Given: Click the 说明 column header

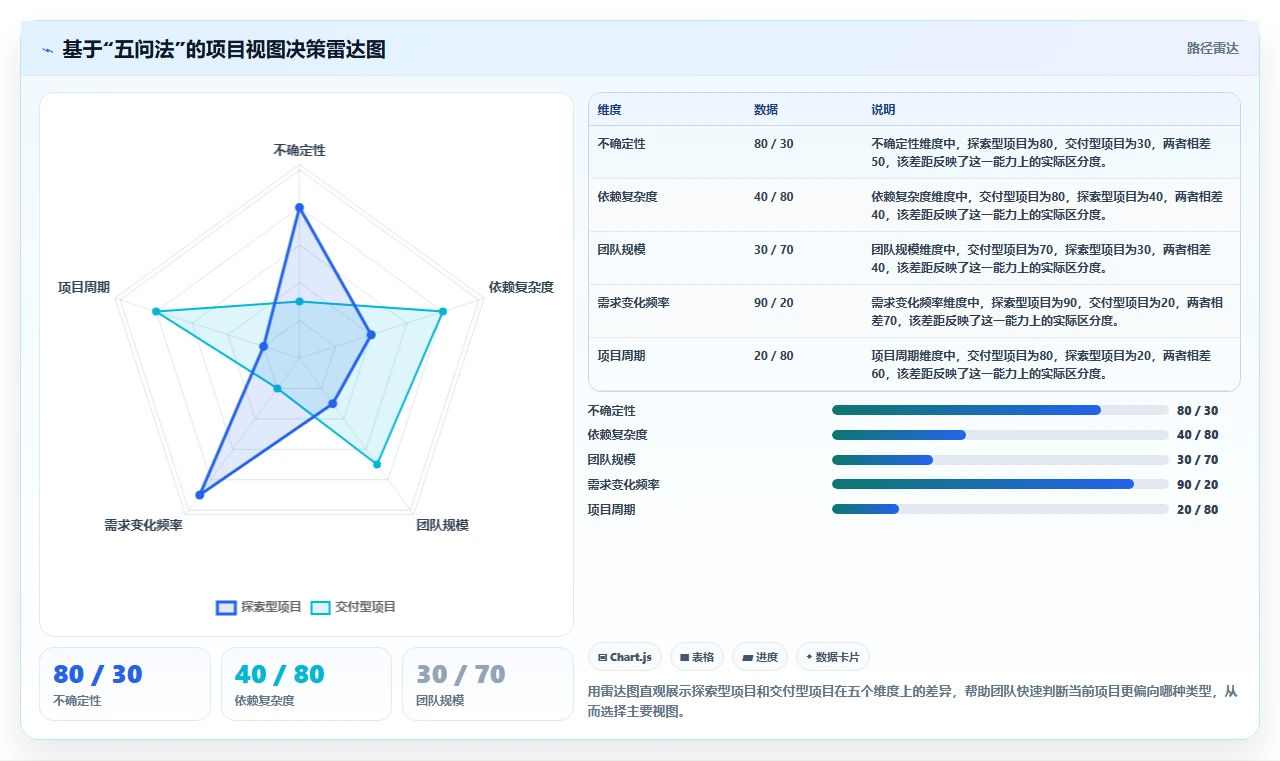Looking at the screenshot, I should coord(883,110).
